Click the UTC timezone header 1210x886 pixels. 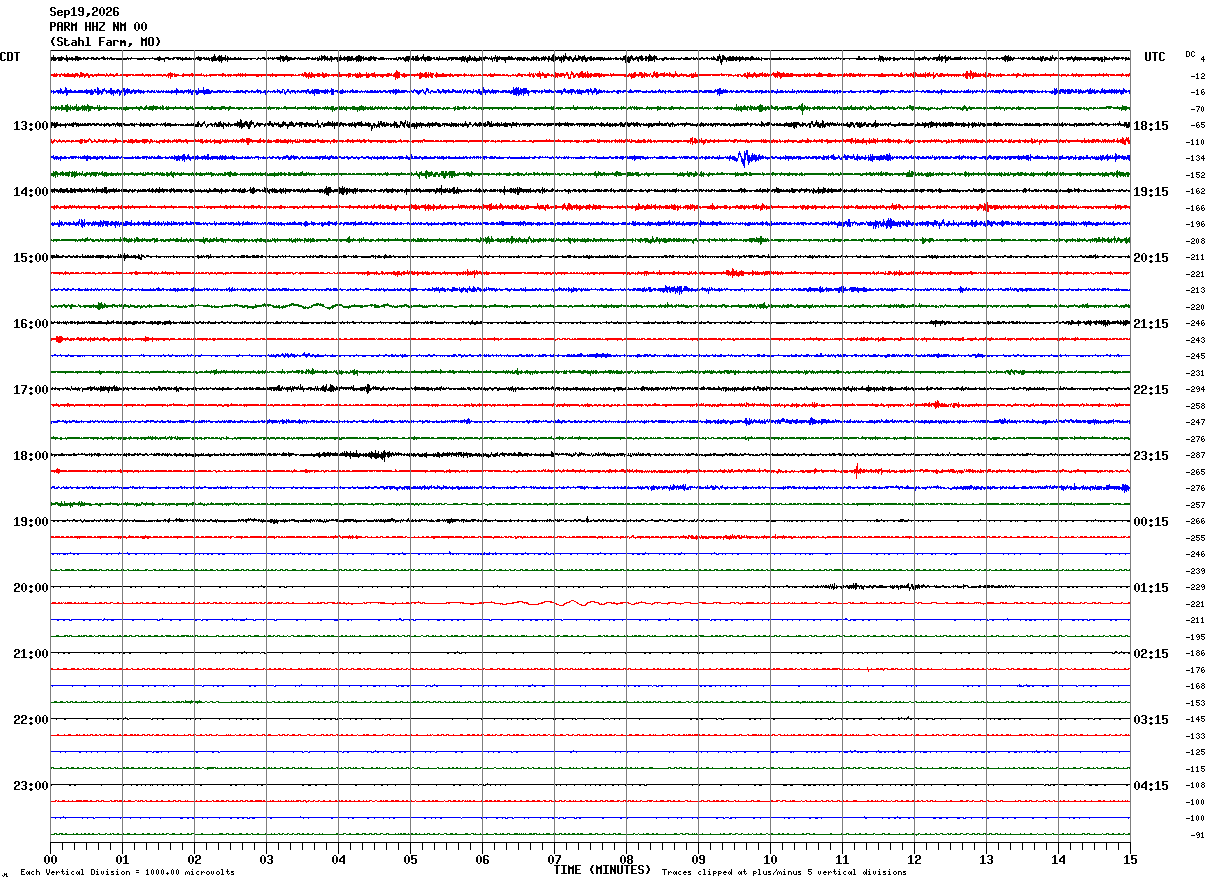coord(1155,57)
